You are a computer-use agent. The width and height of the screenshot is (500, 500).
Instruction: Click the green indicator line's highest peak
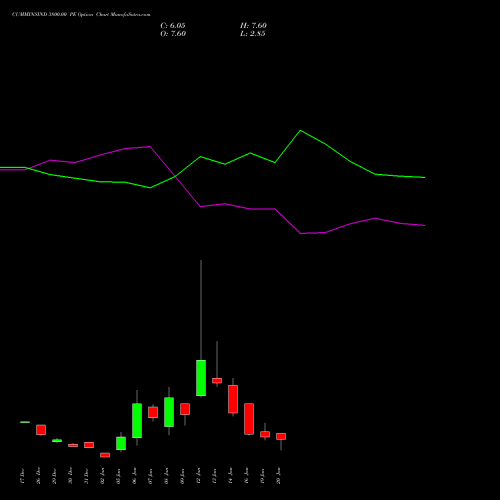point(300,130)
